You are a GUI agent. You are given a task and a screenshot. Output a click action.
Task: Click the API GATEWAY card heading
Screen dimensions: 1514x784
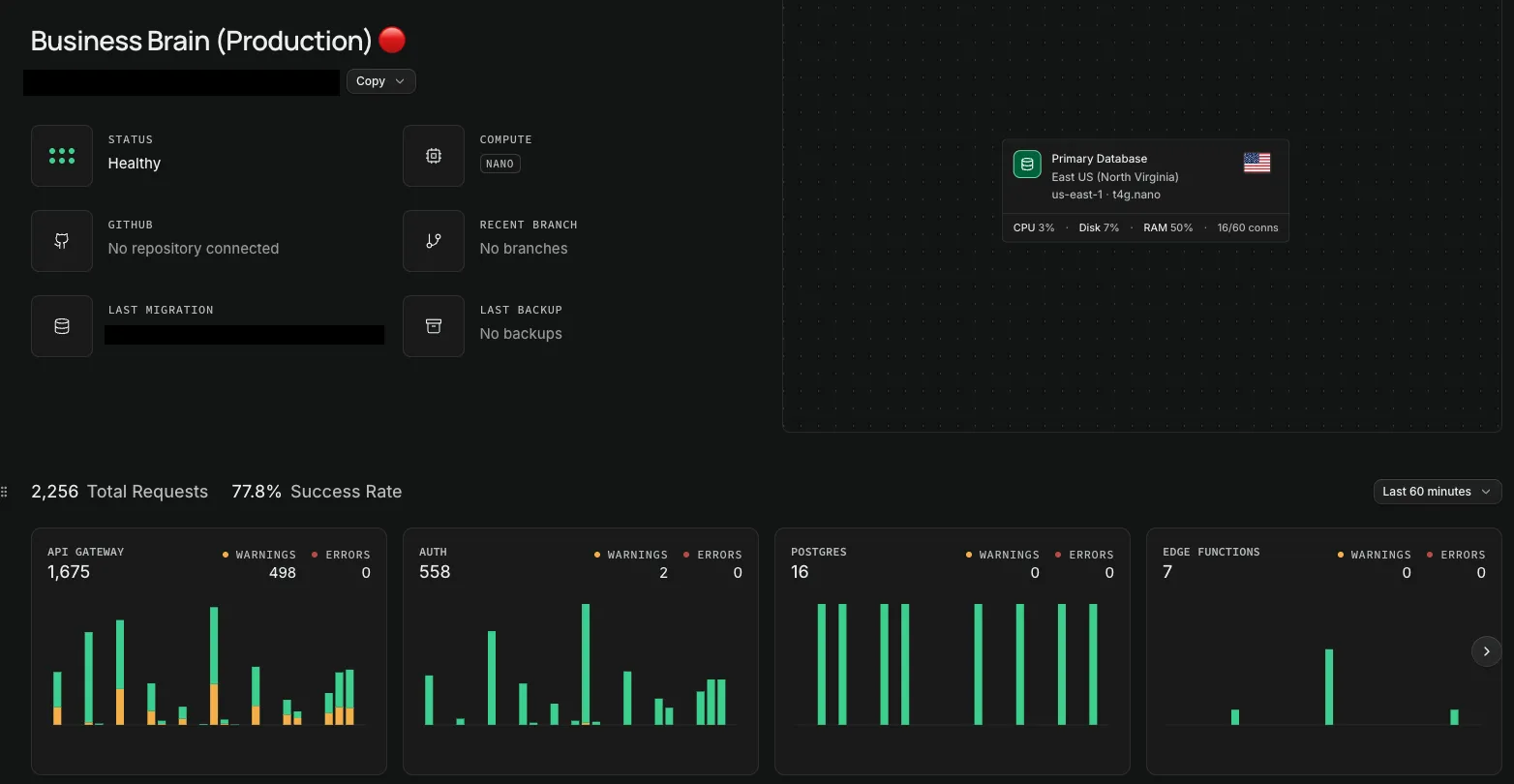click(86, 552)
